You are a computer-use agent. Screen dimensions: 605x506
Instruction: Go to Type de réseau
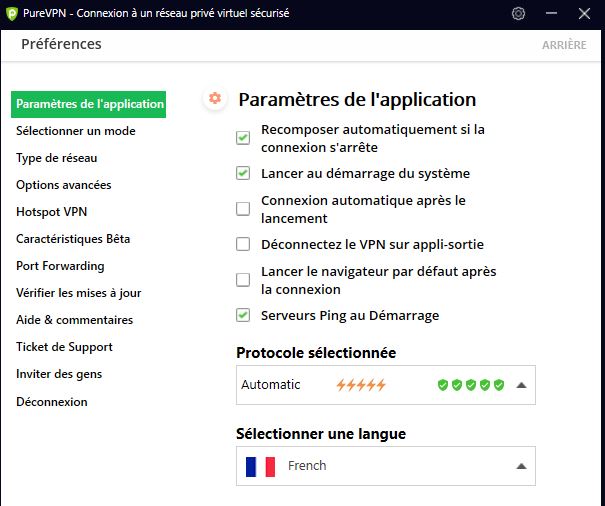[56, 158]
